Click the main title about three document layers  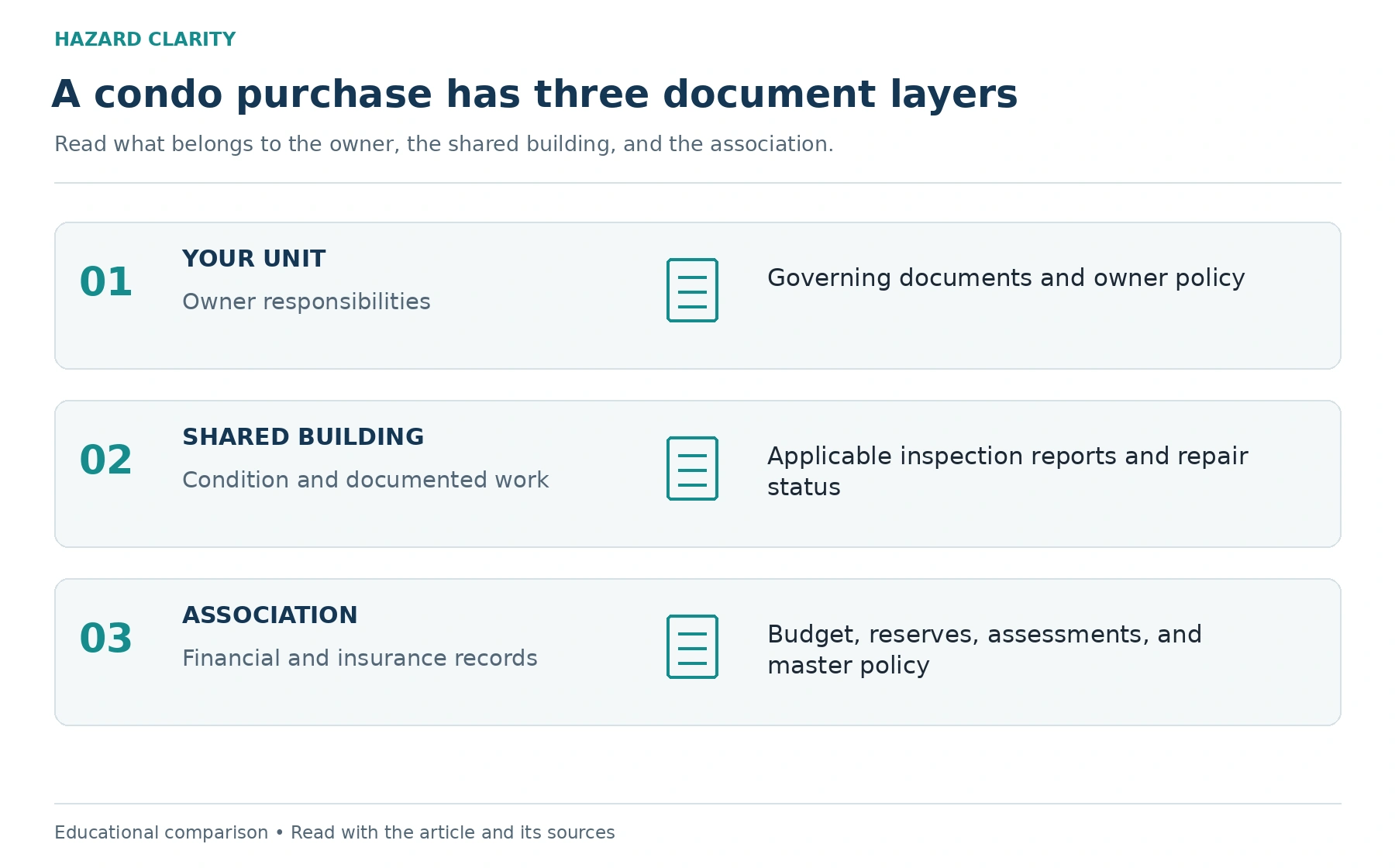coord(535,95)
